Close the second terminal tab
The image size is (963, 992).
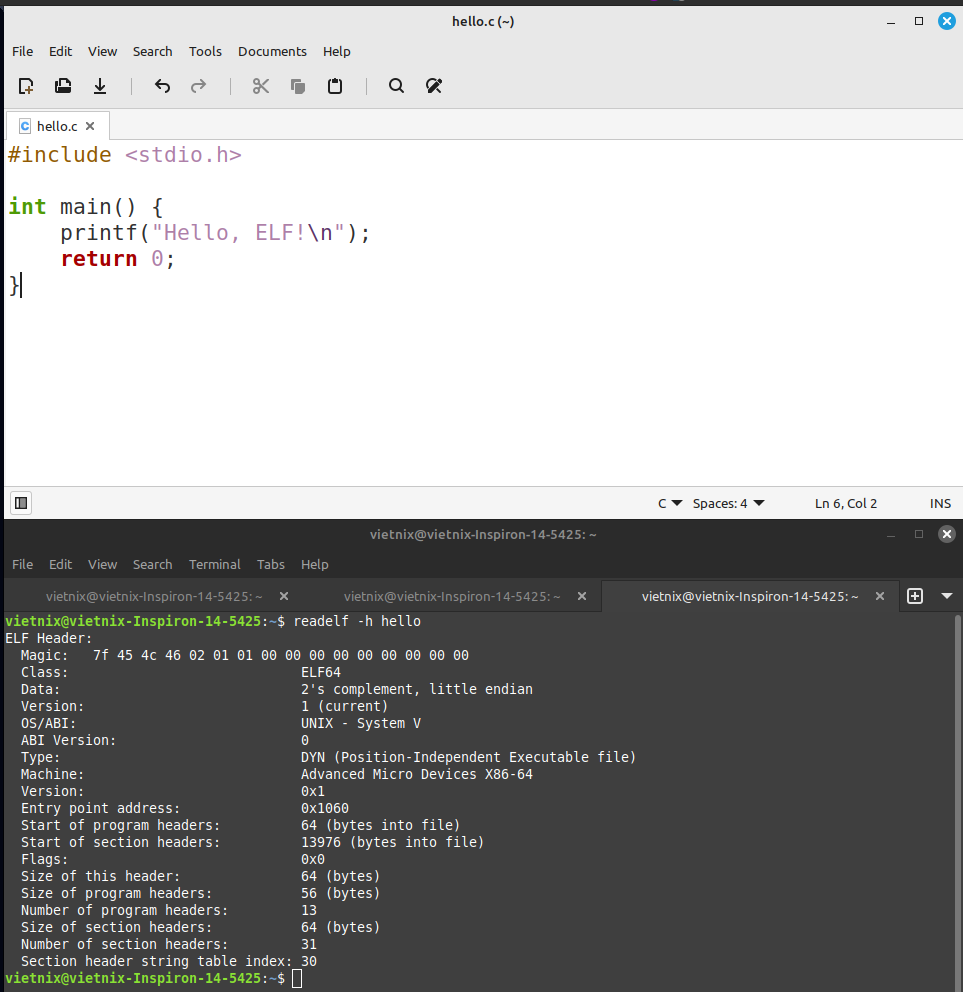click(x=582, y=596)
